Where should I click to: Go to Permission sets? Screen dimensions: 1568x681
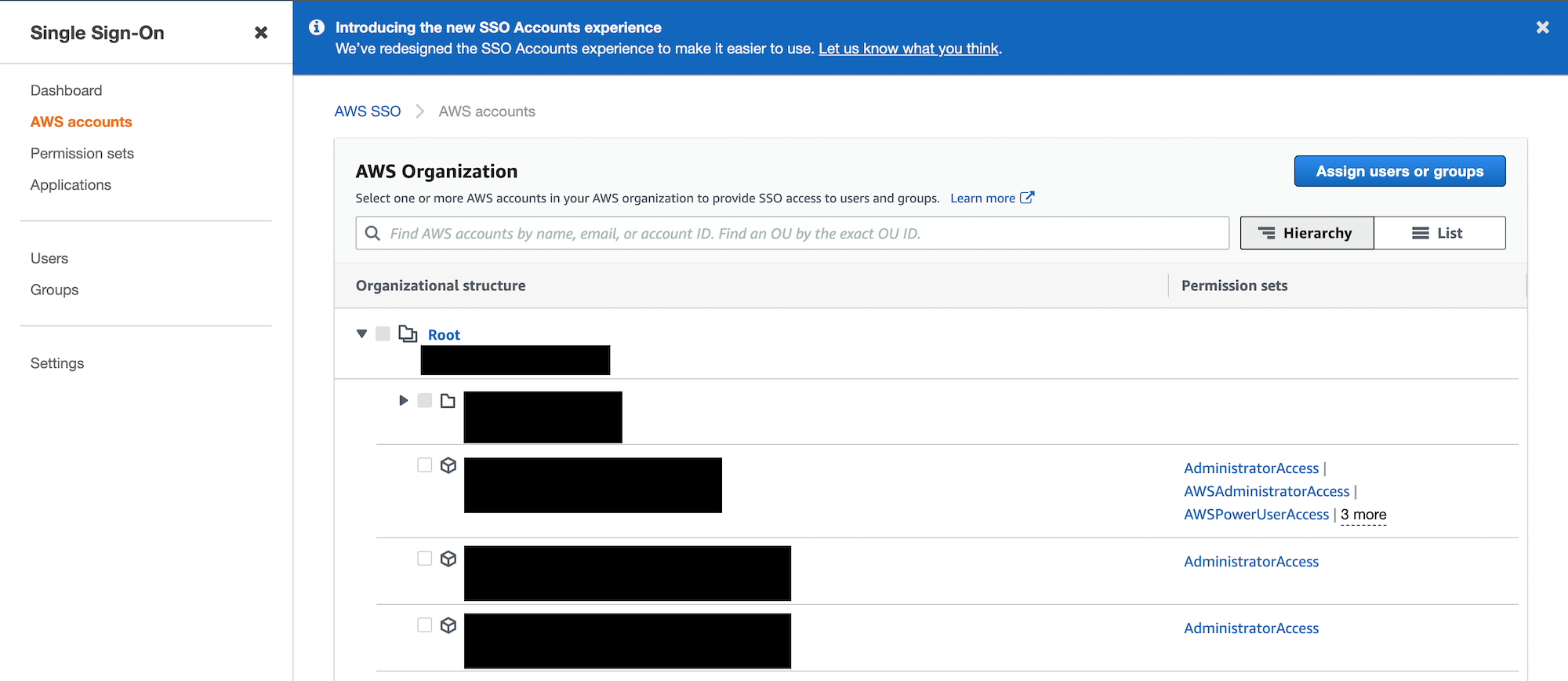(x=82, y=153)
